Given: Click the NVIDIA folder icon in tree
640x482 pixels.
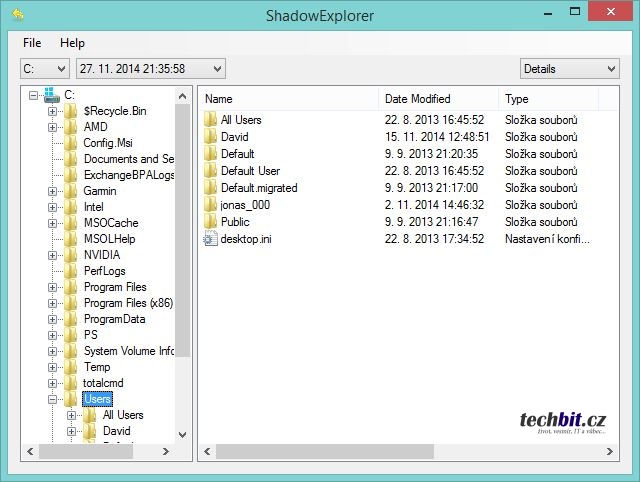Looking at the screenshot, I should click(x=71, y=255).
